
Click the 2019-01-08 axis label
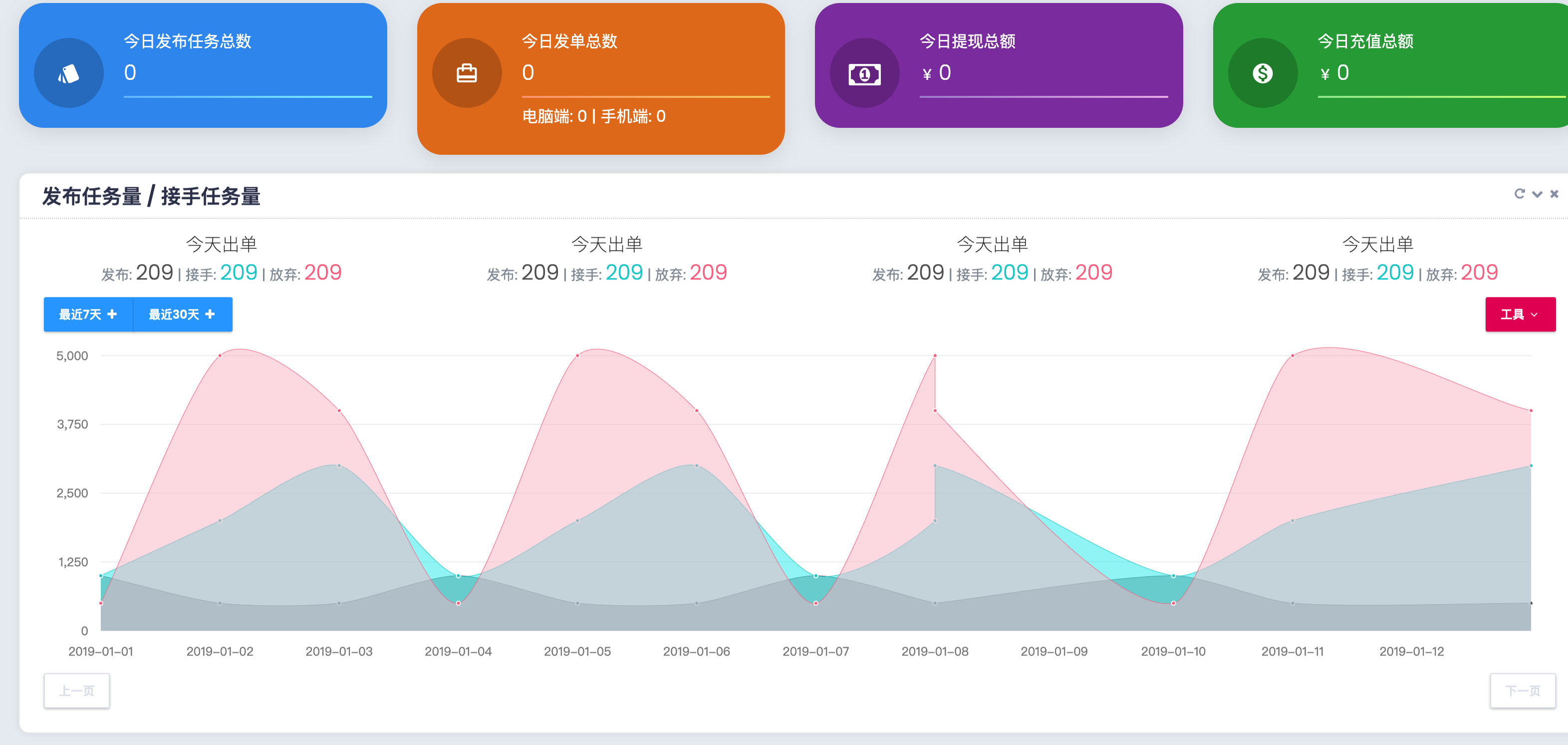(934, 651)
